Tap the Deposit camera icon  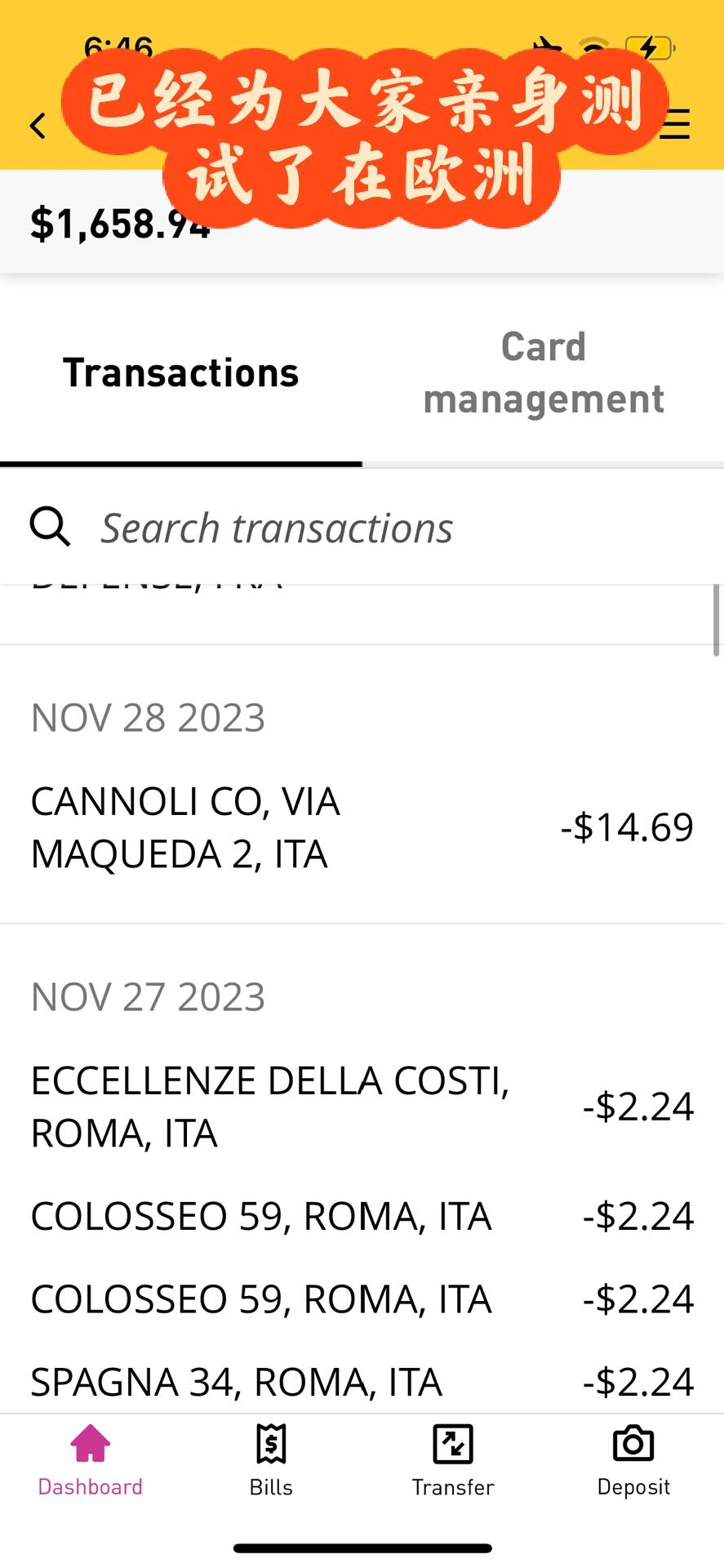(633, 1443)
